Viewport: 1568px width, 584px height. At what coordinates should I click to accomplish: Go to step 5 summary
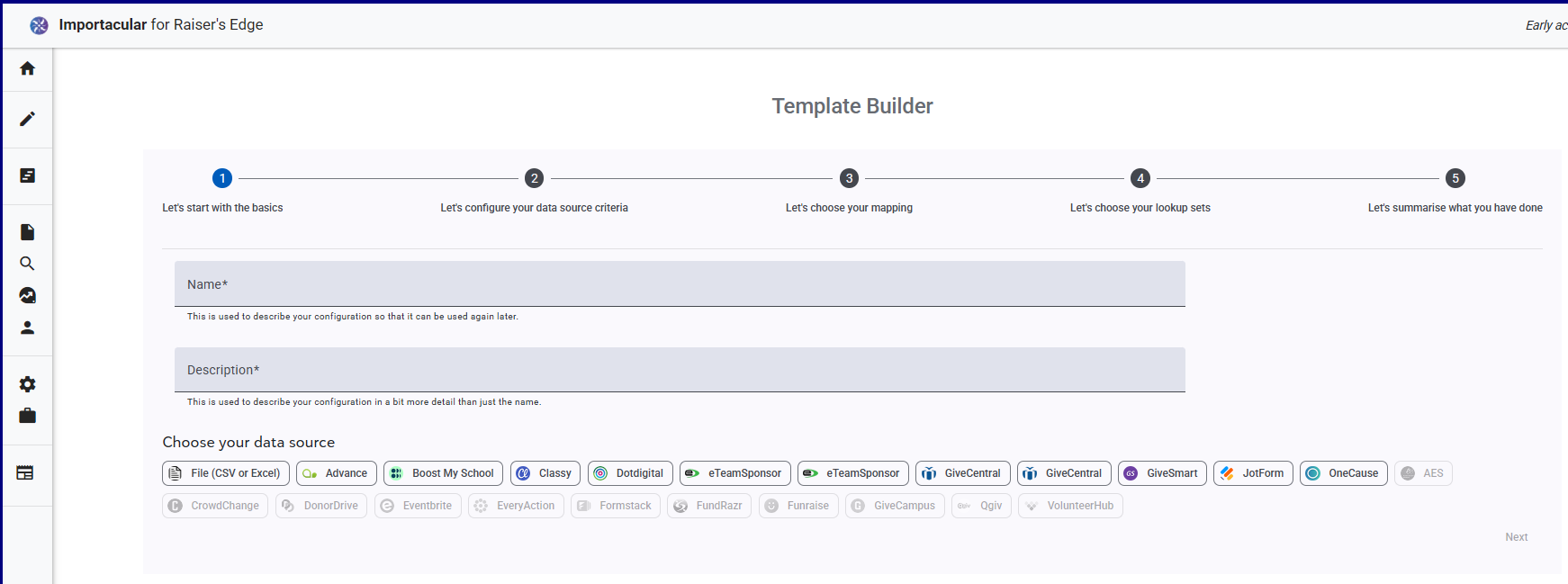coord(1455,178)
